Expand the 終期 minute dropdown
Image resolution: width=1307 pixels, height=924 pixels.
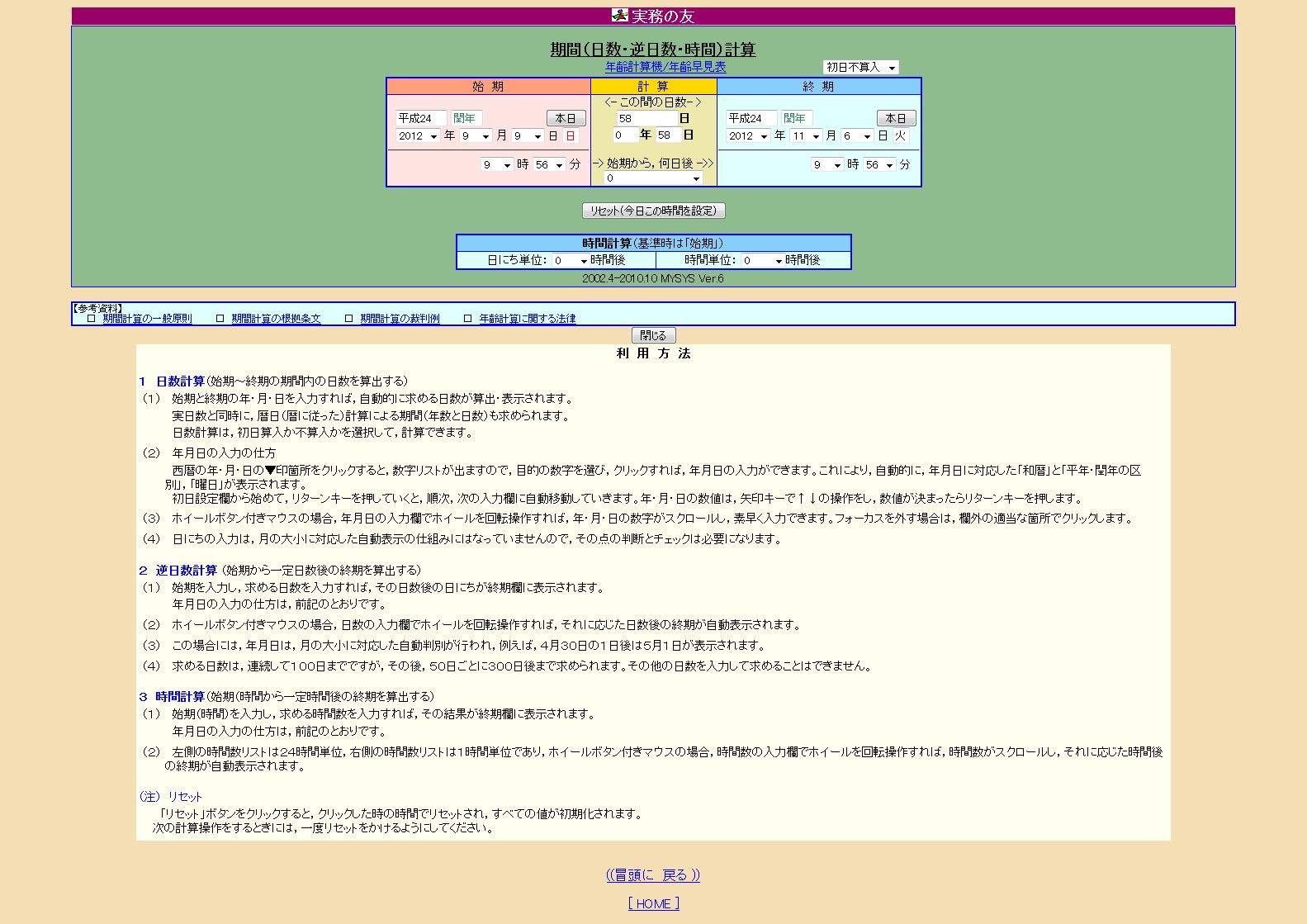pyautogui.click(x=878, y=165)
